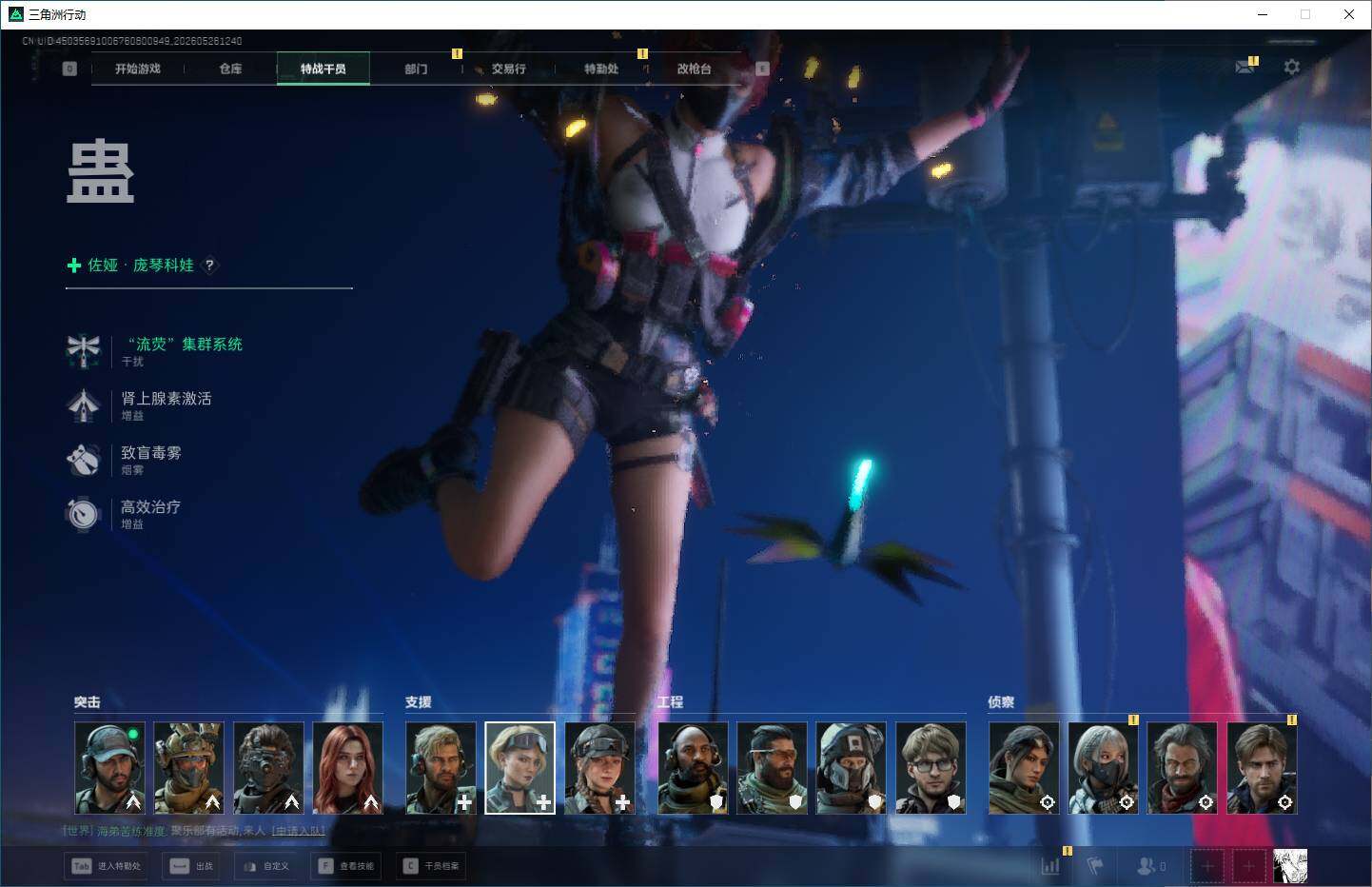Click the 侦察 category label
1372x887 pixels.
[1001, 702]
